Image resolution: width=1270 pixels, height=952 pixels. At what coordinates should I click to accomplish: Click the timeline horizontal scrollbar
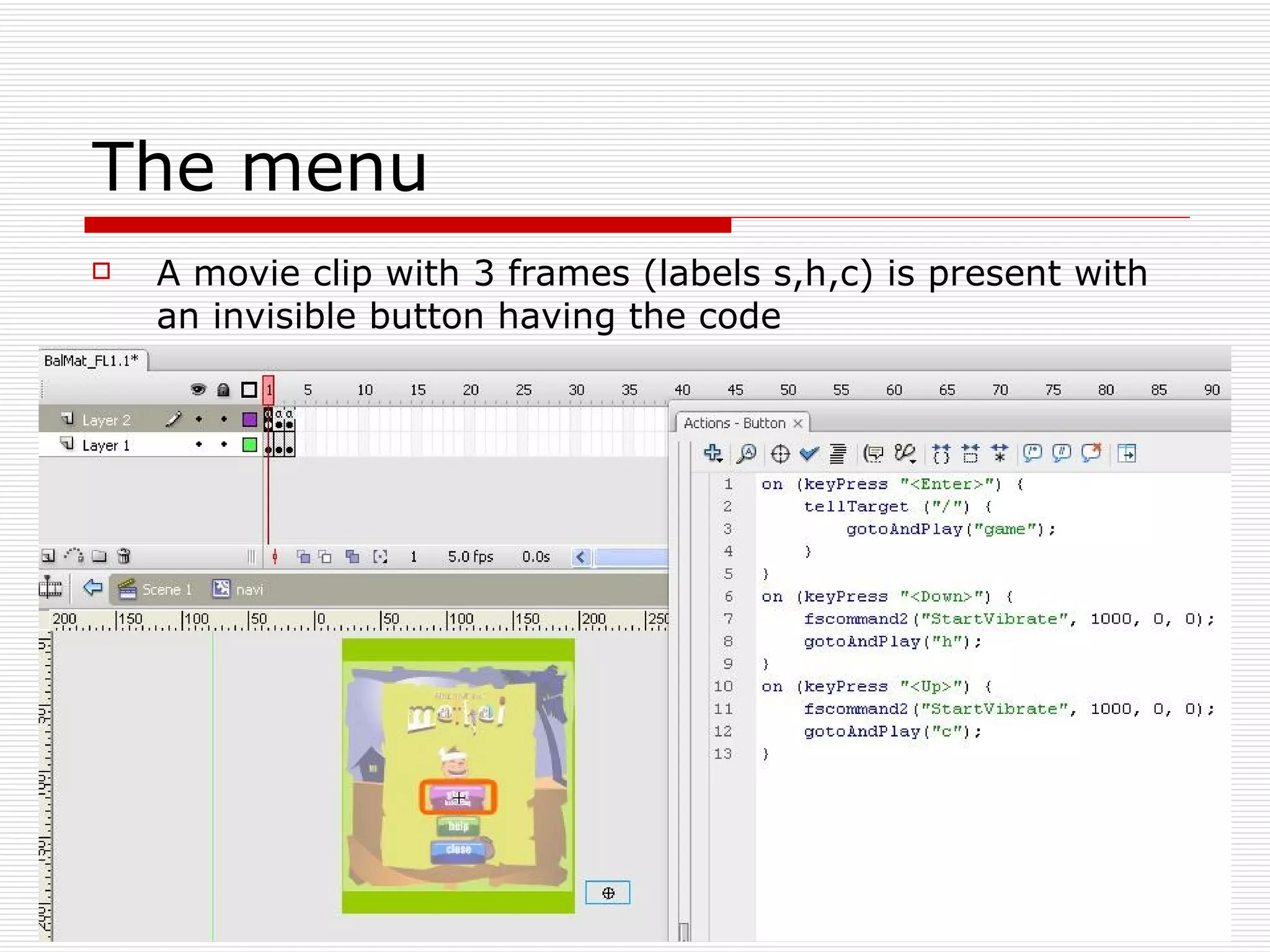(x=630, y=557)
